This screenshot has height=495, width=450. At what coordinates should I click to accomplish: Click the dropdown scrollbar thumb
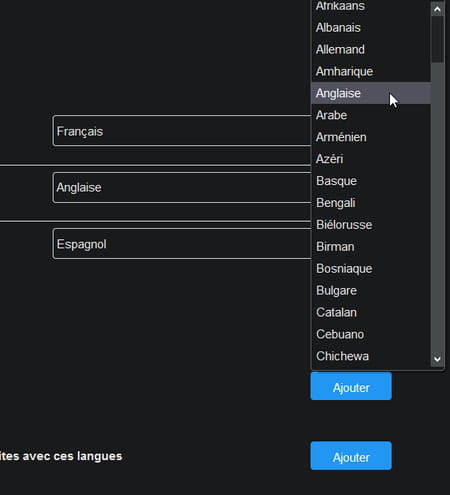pyautogui.click(x=437, y=39)
